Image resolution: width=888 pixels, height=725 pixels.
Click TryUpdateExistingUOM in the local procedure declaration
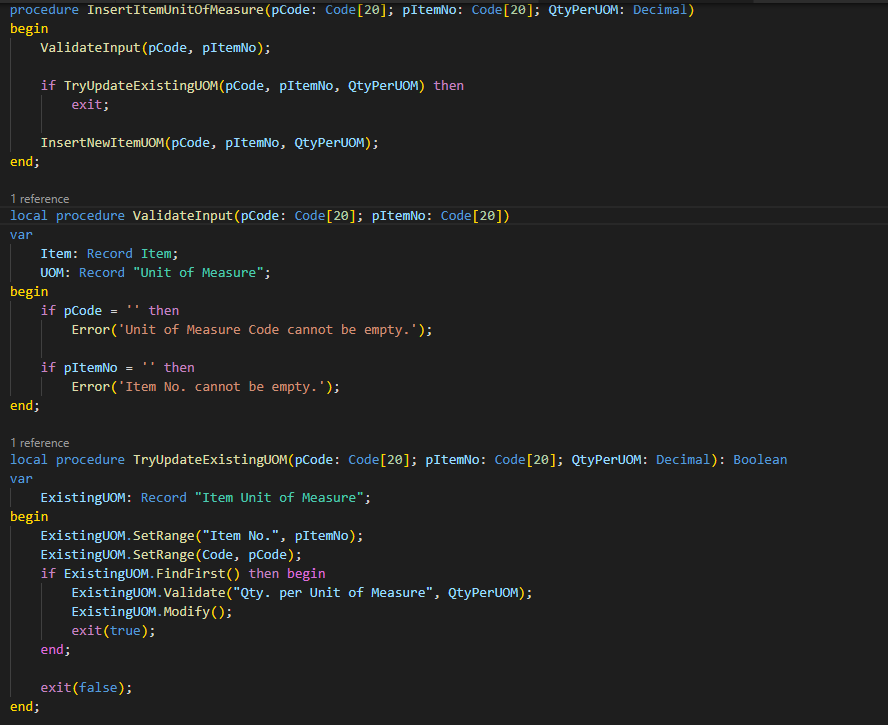[210, 460]
